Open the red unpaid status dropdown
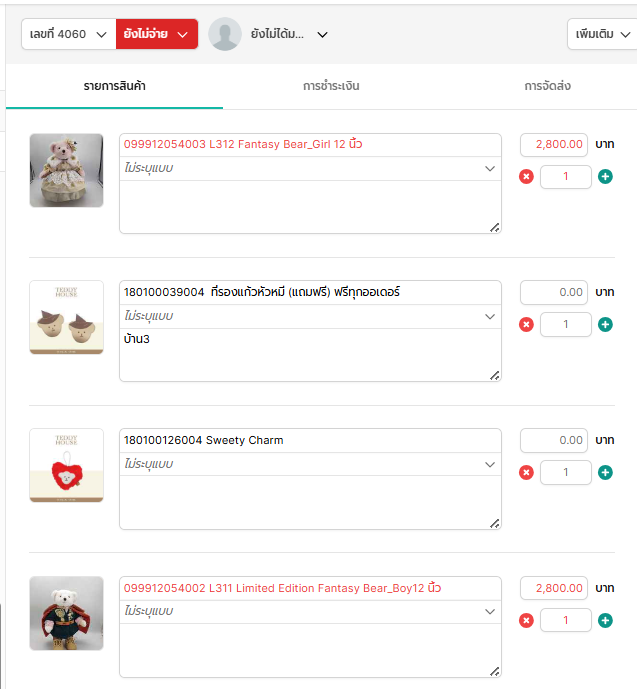 coord(157,34)
